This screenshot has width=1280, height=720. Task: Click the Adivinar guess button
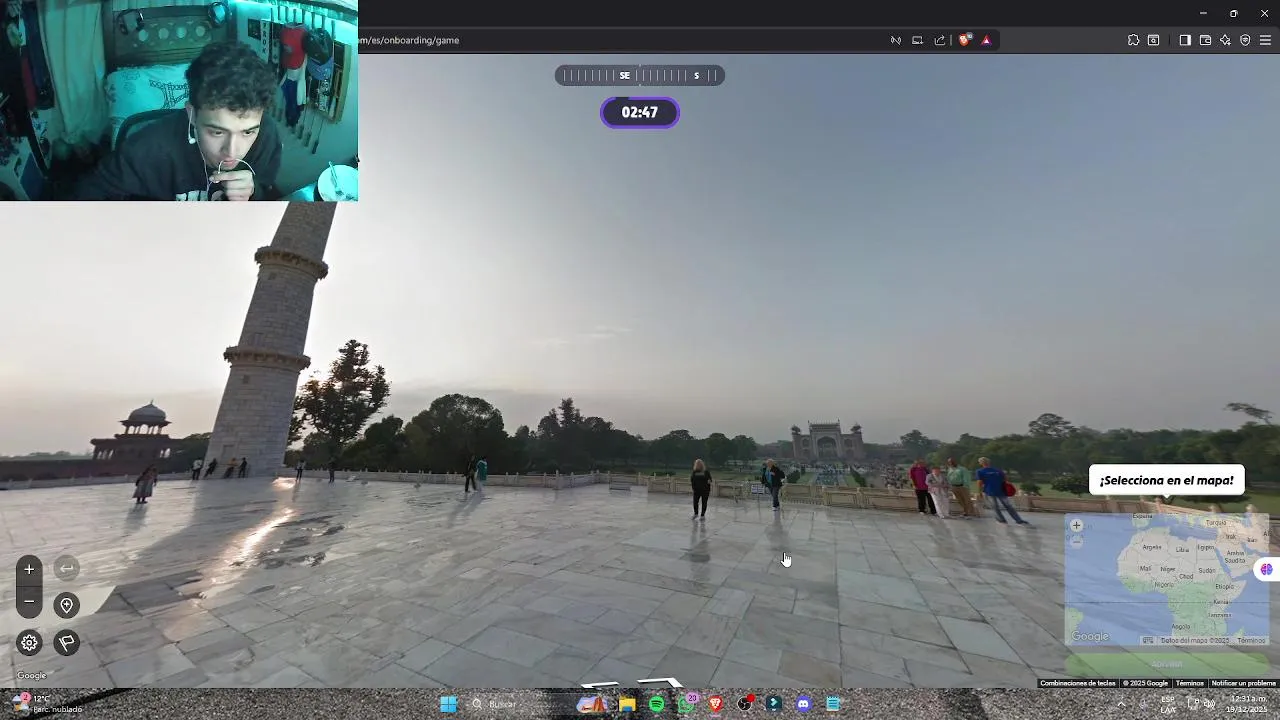coord(1166,664)
